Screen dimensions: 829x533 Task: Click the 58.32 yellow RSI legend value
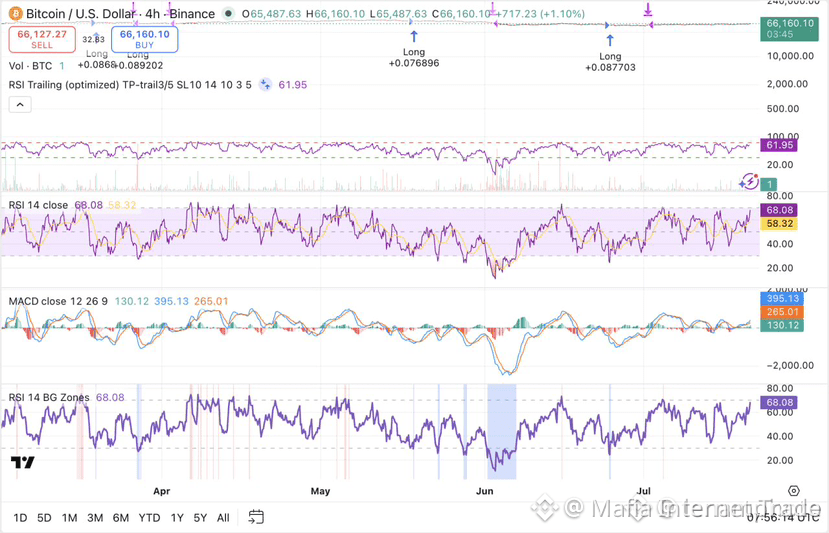pyautogui.click(x=122, y=205)
